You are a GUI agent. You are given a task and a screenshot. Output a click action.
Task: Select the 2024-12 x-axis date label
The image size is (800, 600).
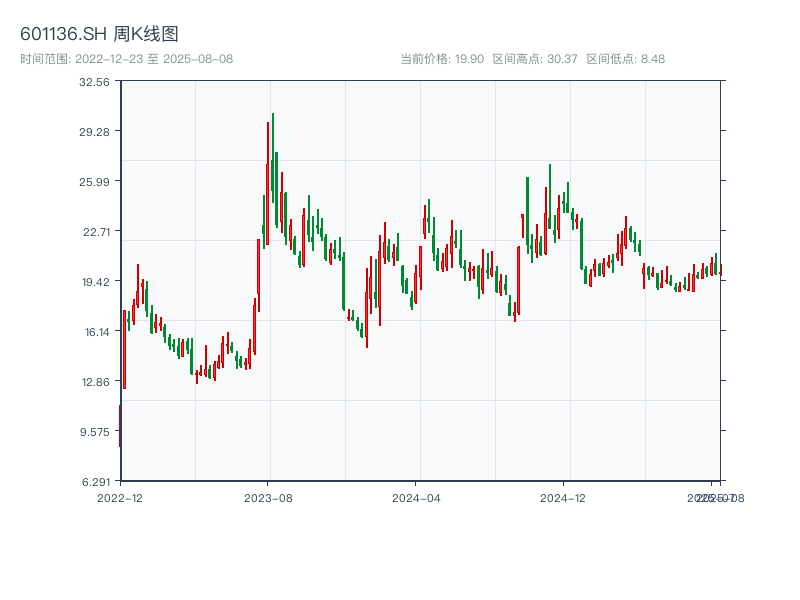click(x=562, y=497)
